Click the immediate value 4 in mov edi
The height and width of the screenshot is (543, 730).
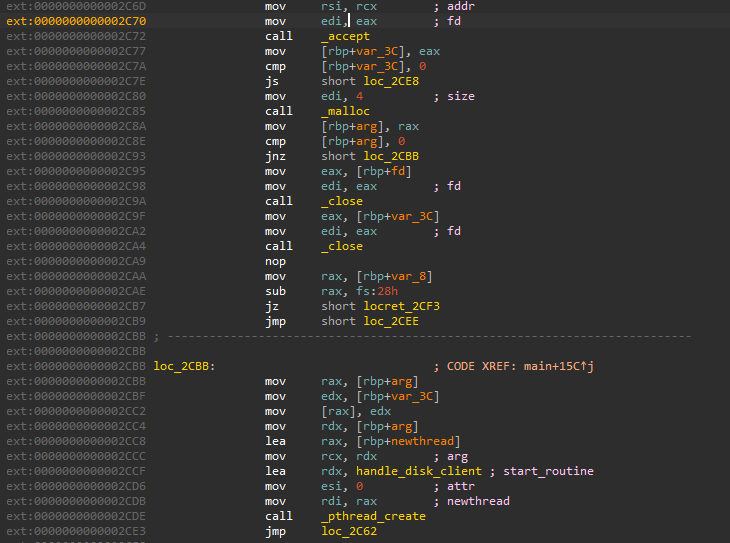[359, 96]
